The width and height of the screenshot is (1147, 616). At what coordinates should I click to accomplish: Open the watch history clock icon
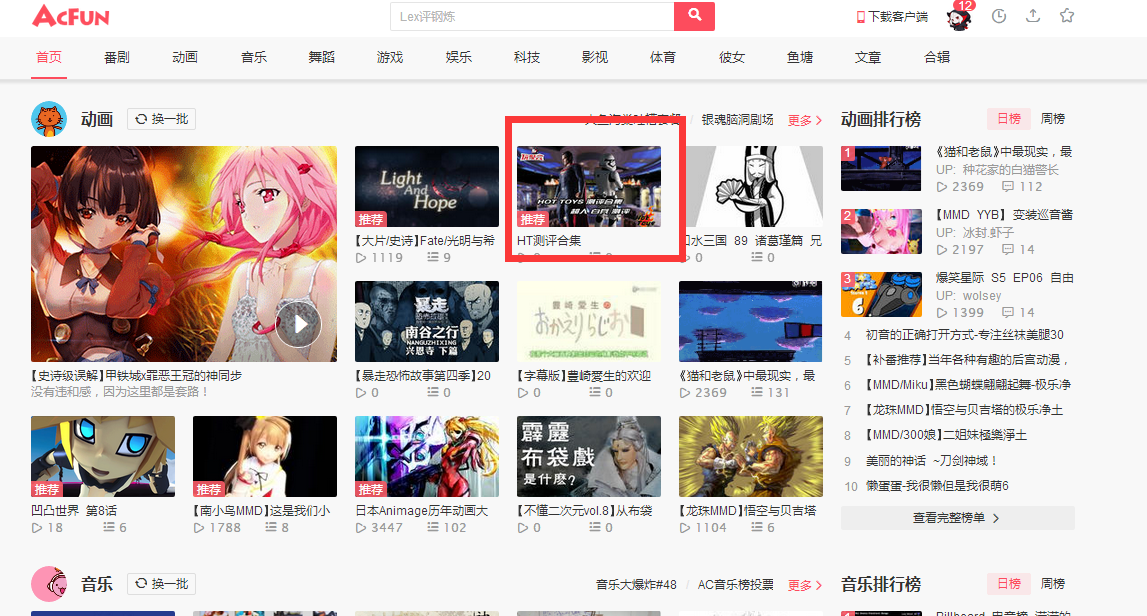click(x=999, y=16)
